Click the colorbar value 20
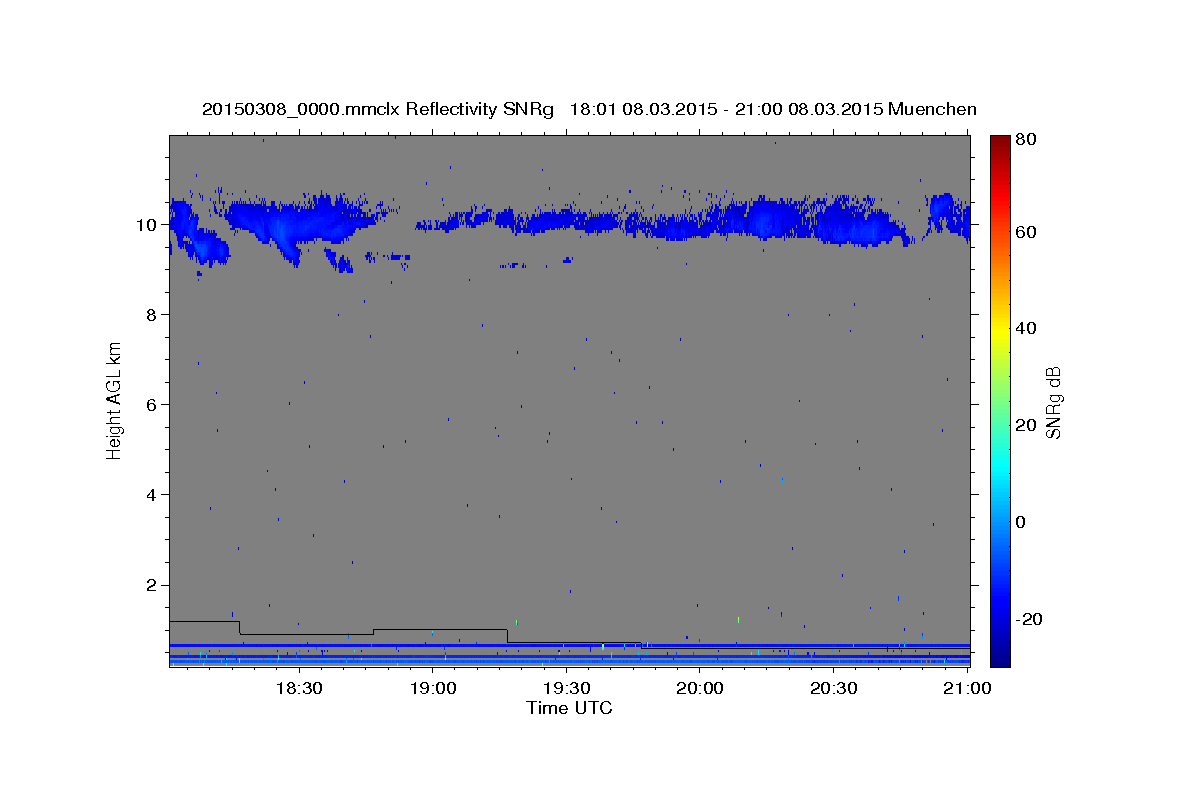Viewport: 1200px width, 800px height. point(1025,425)
